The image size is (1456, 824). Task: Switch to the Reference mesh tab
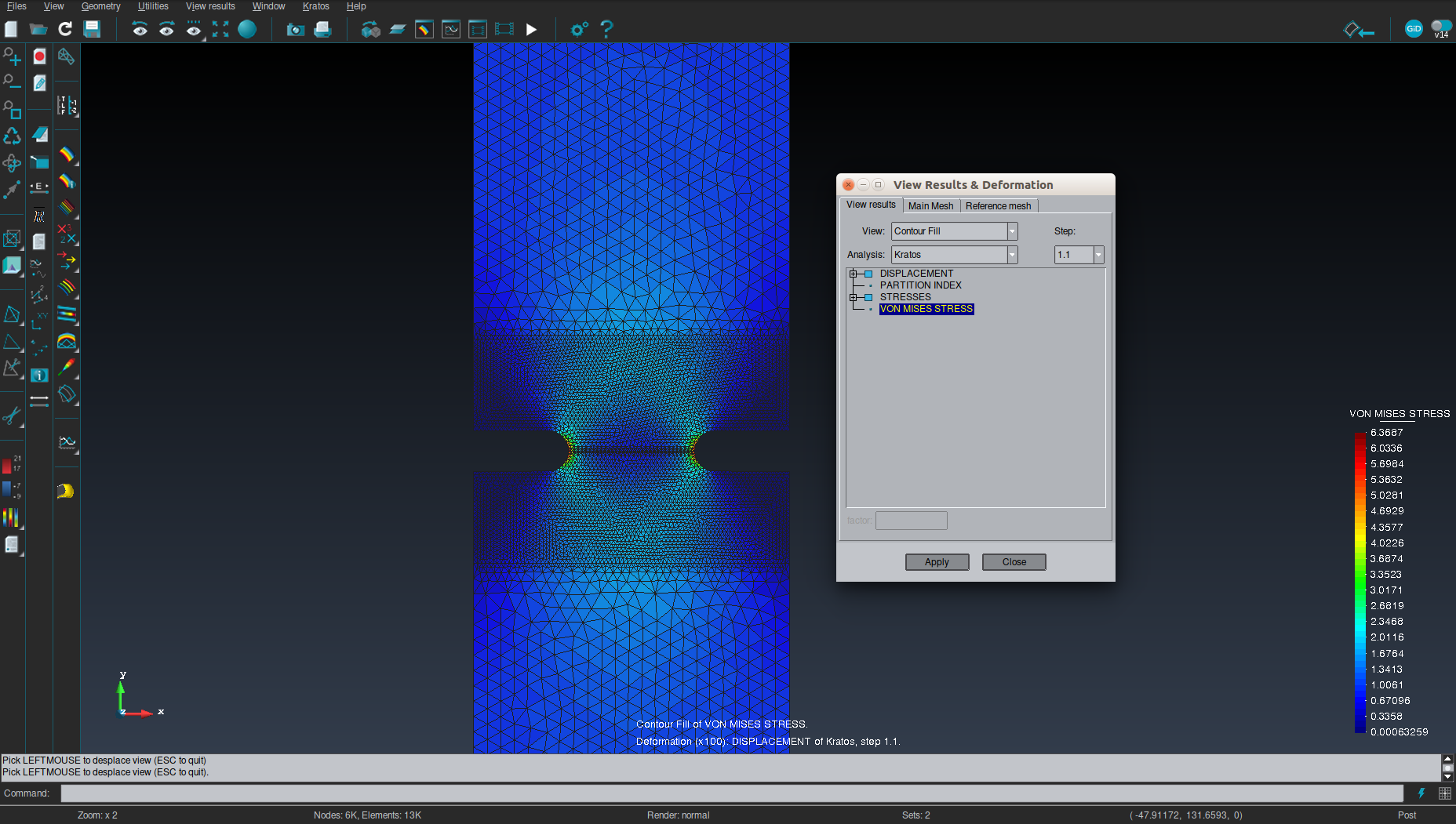click(x=999, y=206)
